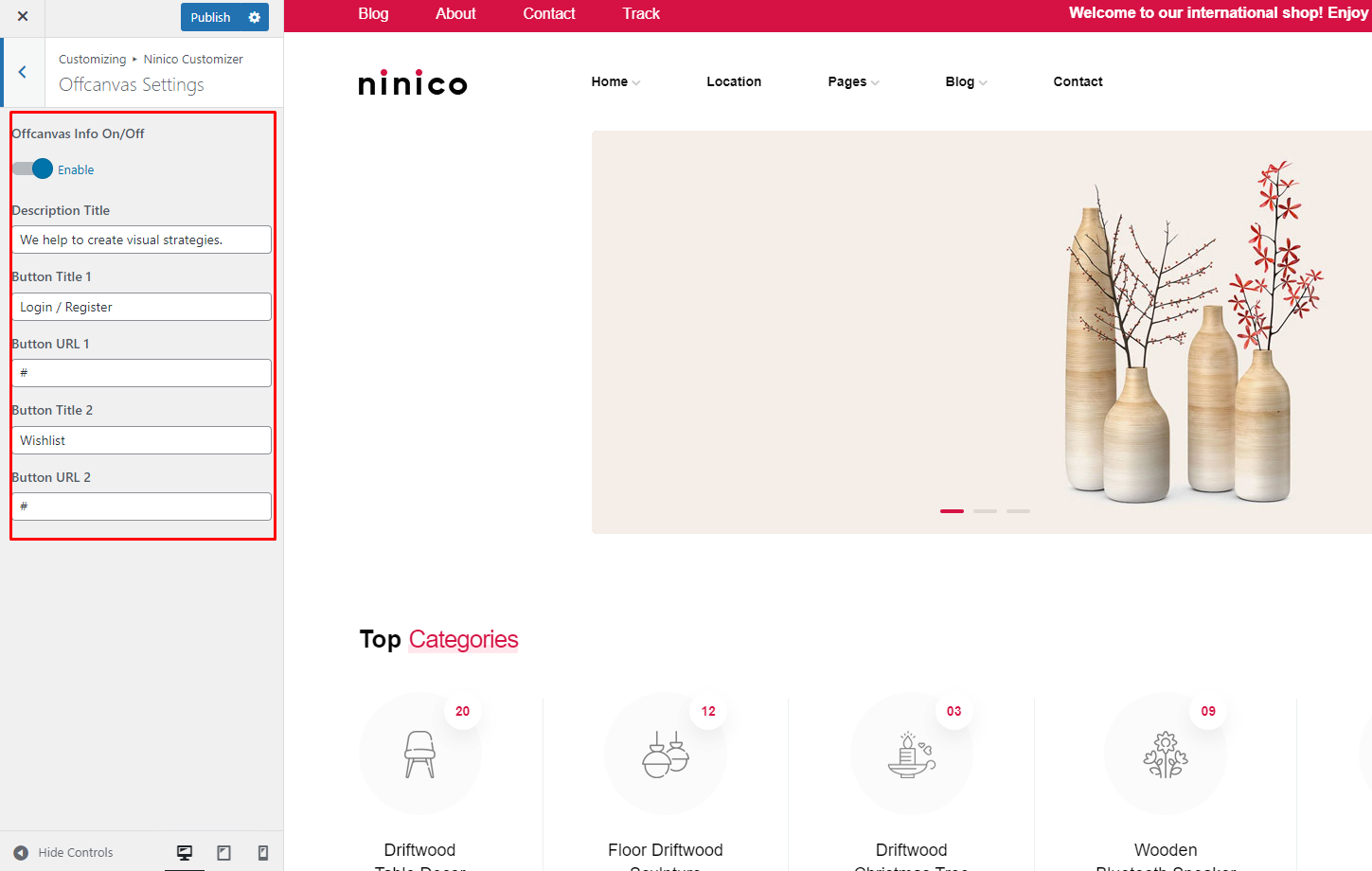Select the first slider pagination dash

[952, 511]
